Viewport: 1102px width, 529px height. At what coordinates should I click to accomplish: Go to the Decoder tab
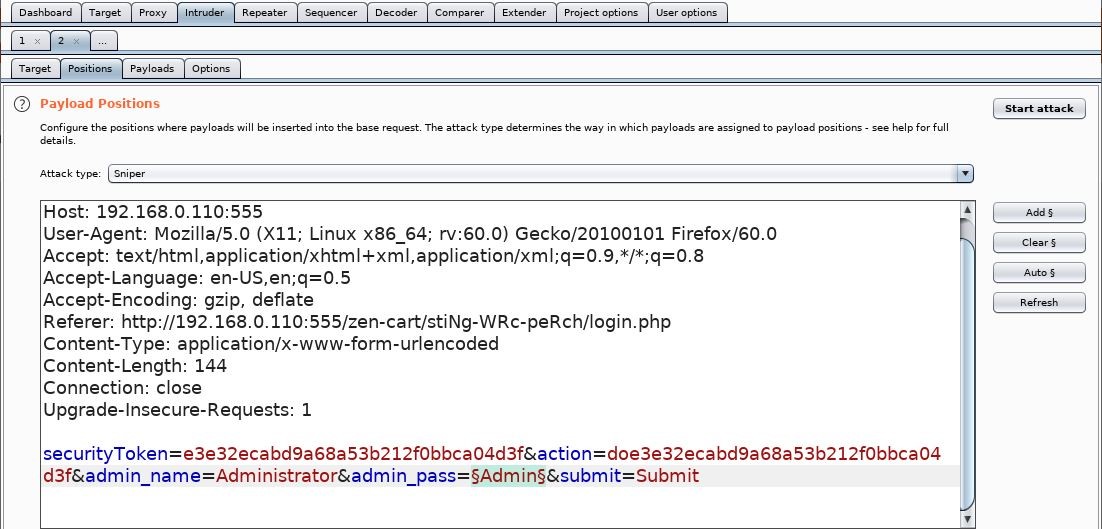(396, 12)
